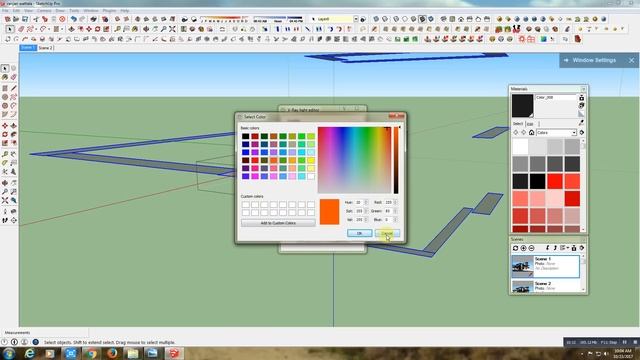Click the Red value stepper in Select Color
This screenshot has width=640, height=360.
pyautogui.click(x=395, y=202)
